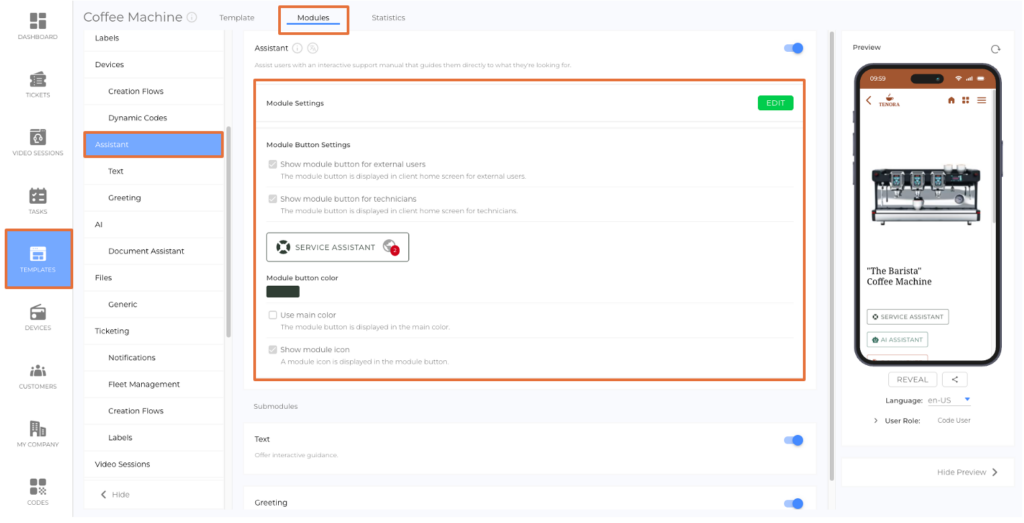The height and width of the screenshot is (523, 1024).
Task: Click the green EDIT button
Action: coord(775,103)
